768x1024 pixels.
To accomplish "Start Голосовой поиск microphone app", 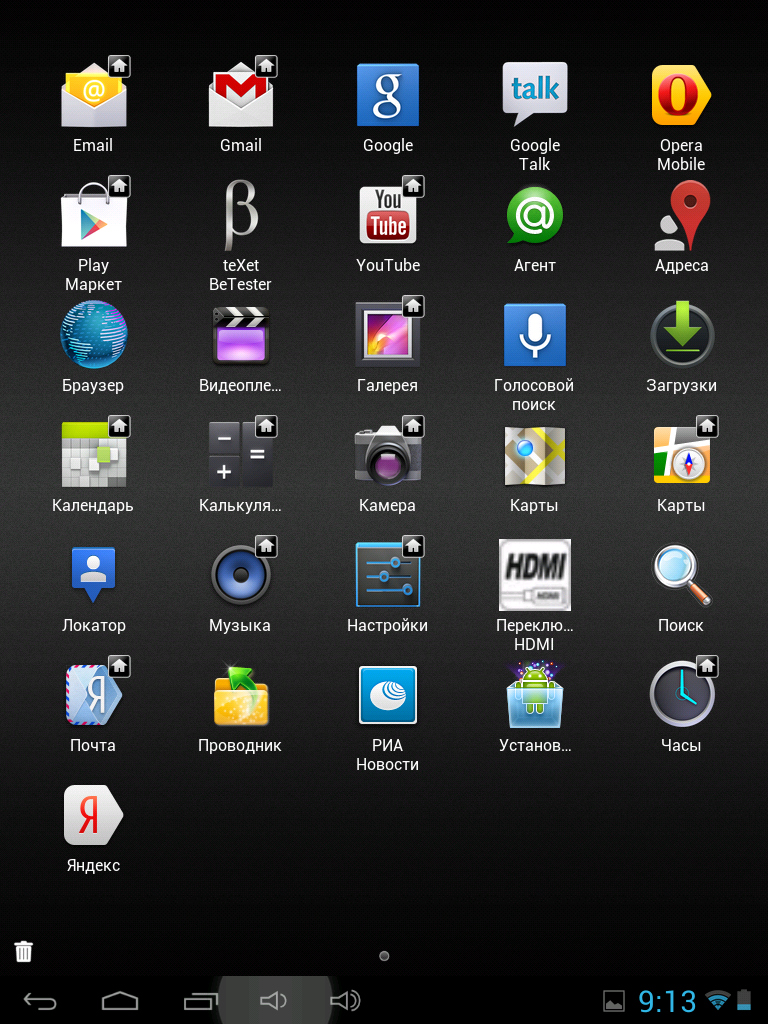I will [x=535, y=334].
